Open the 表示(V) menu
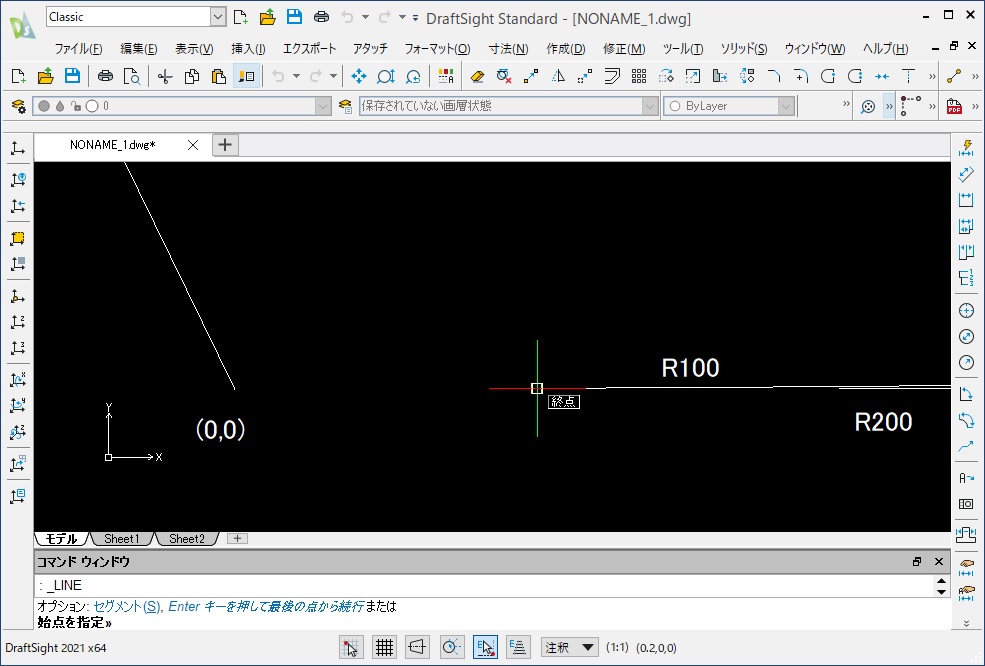 (194, 49)
